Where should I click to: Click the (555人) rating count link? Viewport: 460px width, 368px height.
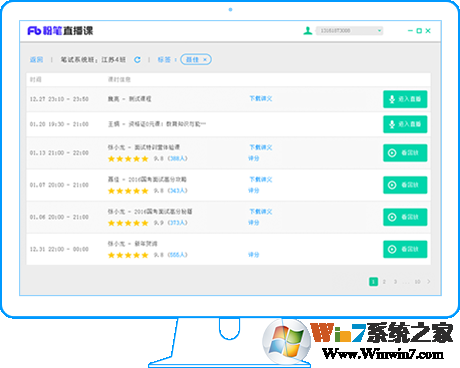point(177,255)
